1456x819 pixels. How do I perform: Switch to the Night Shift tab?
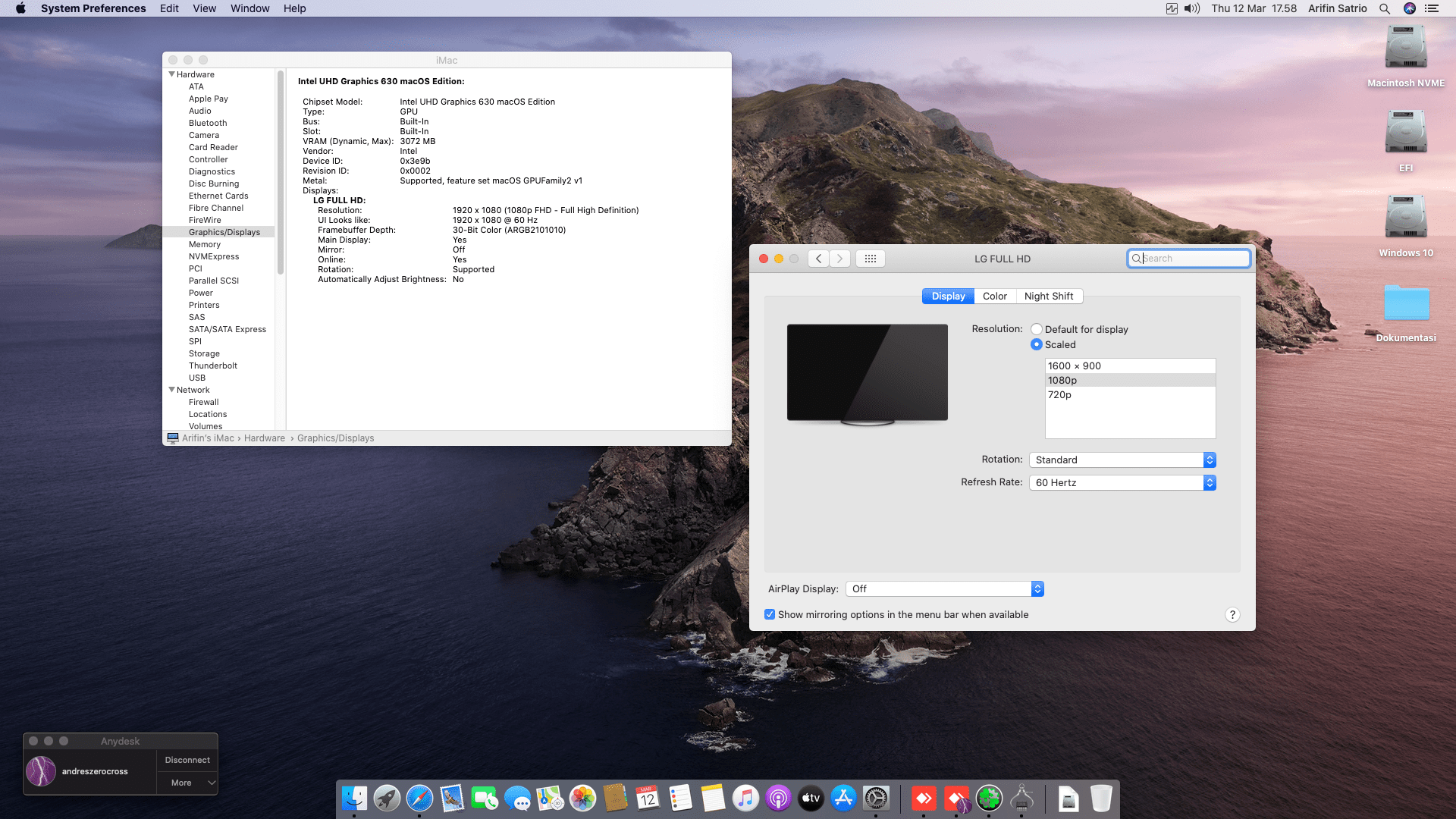click(1049, 296)
